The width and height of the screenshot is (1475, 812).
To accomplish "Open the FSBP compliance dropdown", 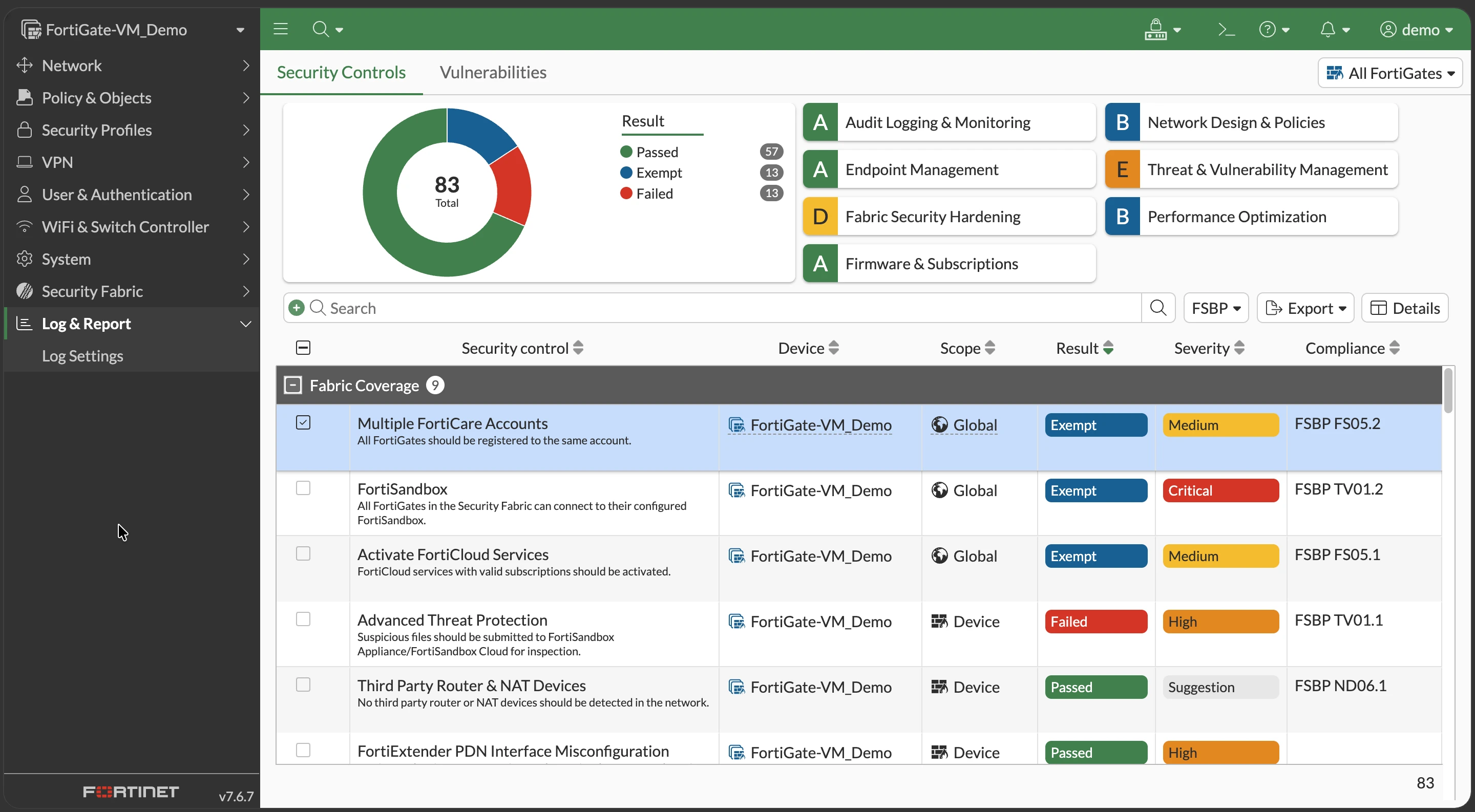I will tap(1216, 308).
